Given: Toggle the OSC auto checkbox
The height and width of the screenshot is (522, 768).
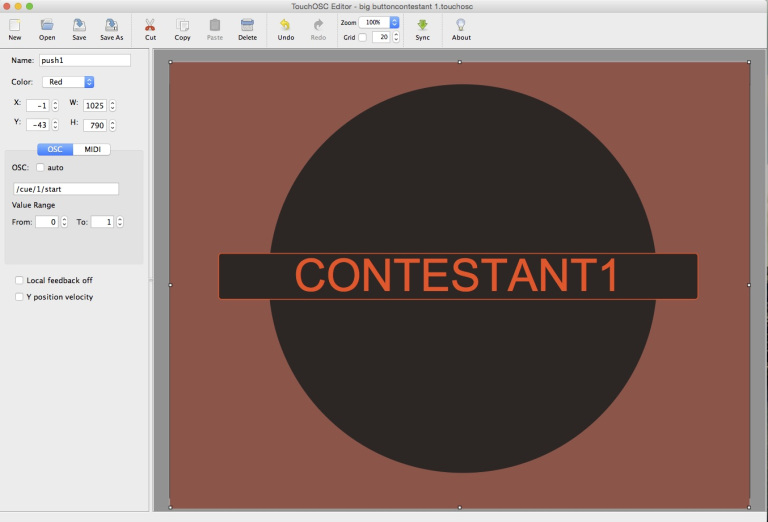Looking at the screenshot, I should [40, 167].
